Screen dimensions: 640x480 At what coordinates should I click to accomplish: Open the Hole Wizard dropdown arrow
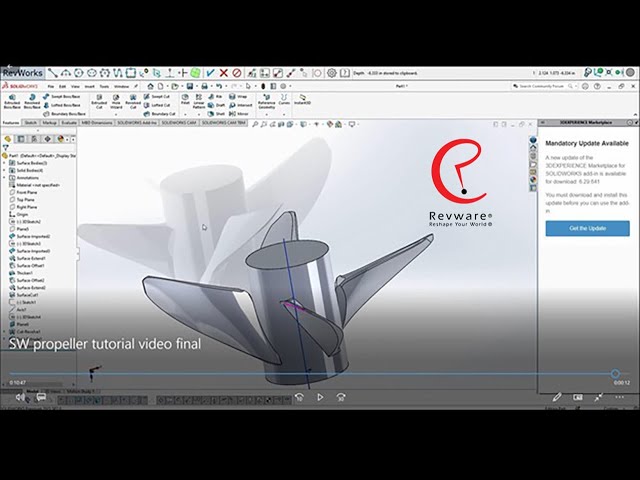116,115
